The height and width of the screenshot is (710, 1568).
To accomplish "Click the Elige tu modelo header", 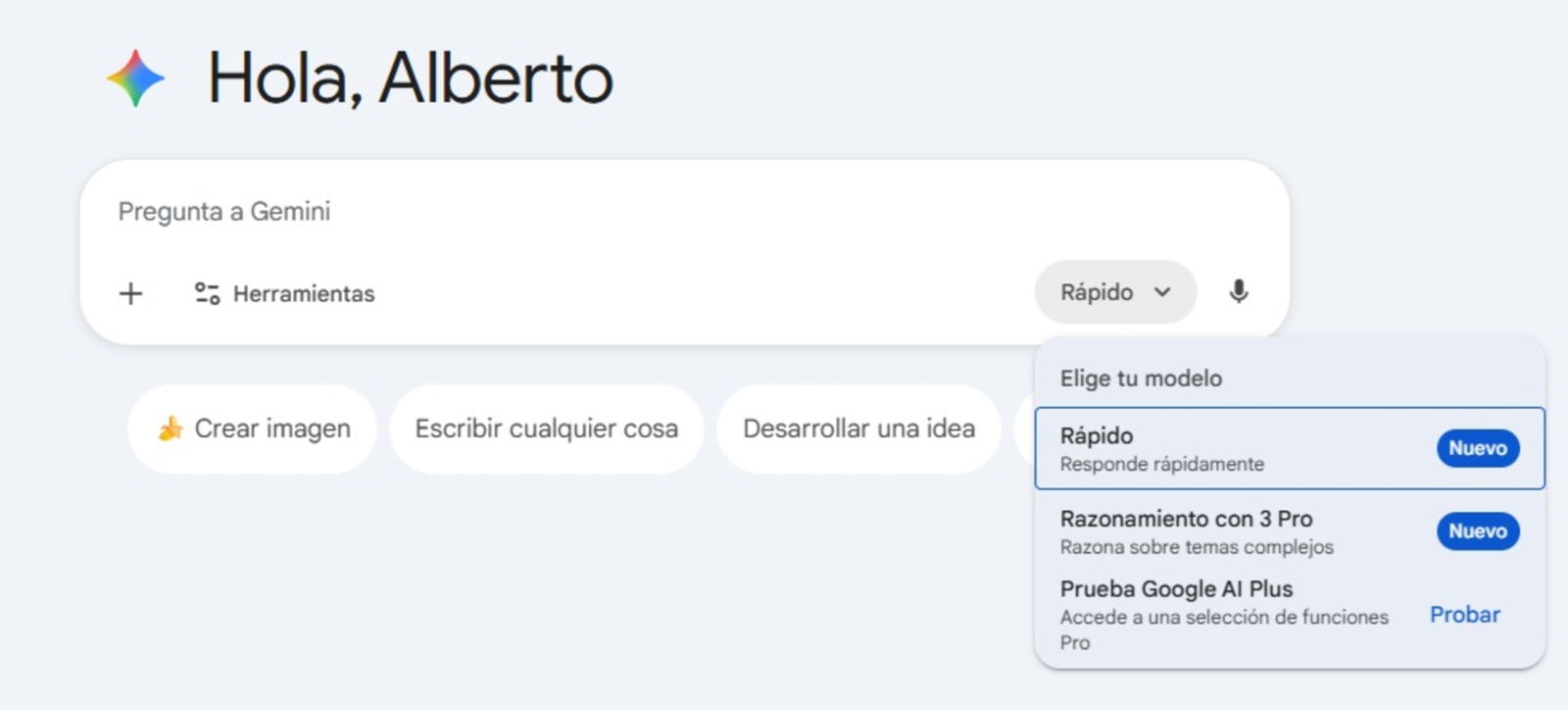I will pos(1140,378).
